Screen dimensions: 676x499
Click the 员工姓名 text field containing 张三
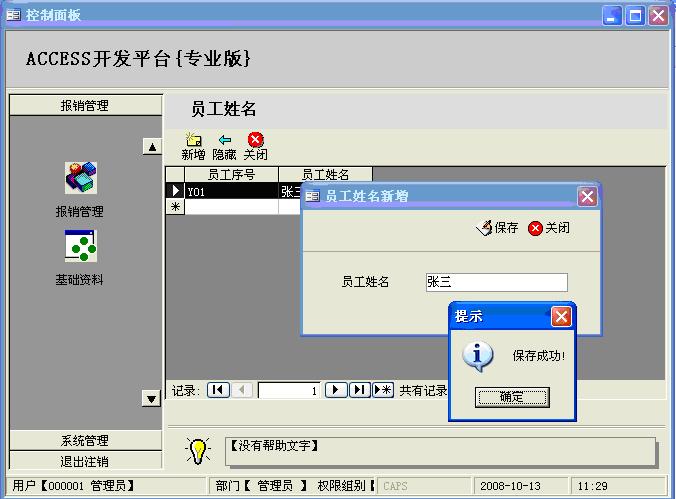click(497, 282)
